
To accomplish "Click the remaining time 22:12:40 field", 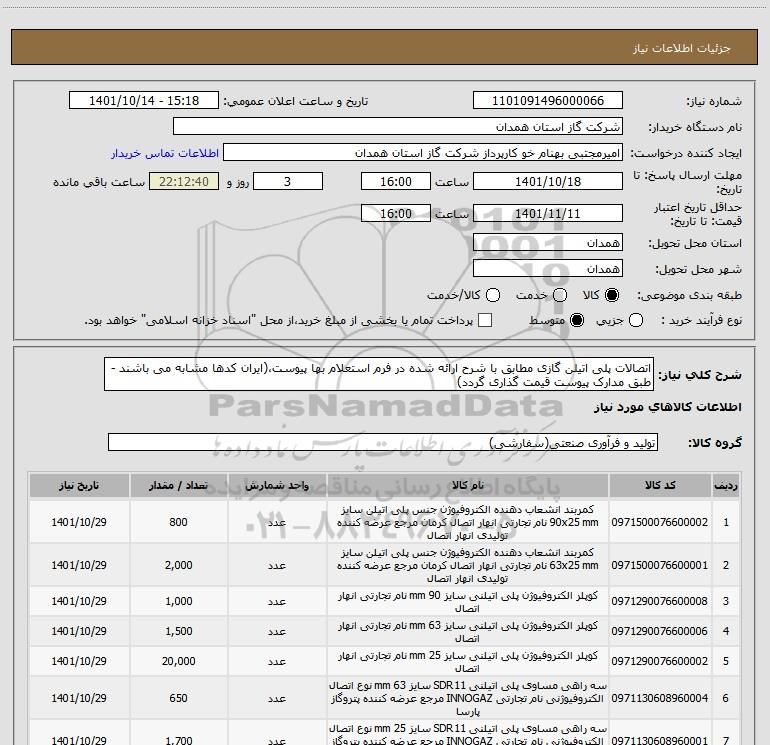I will (184, 181).
